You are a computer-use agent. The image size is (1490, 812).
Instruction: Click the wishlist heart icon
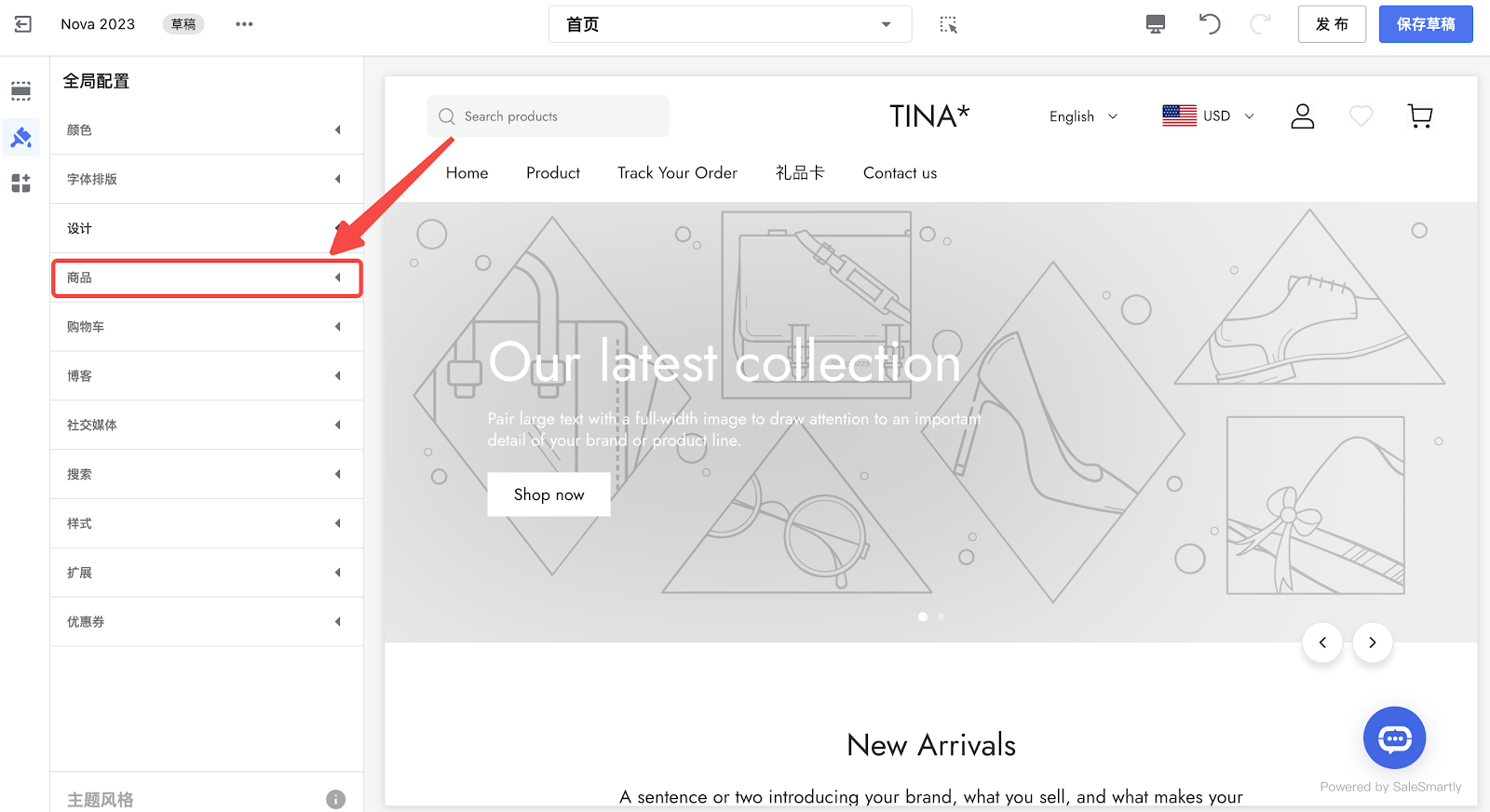[1361, 116]
